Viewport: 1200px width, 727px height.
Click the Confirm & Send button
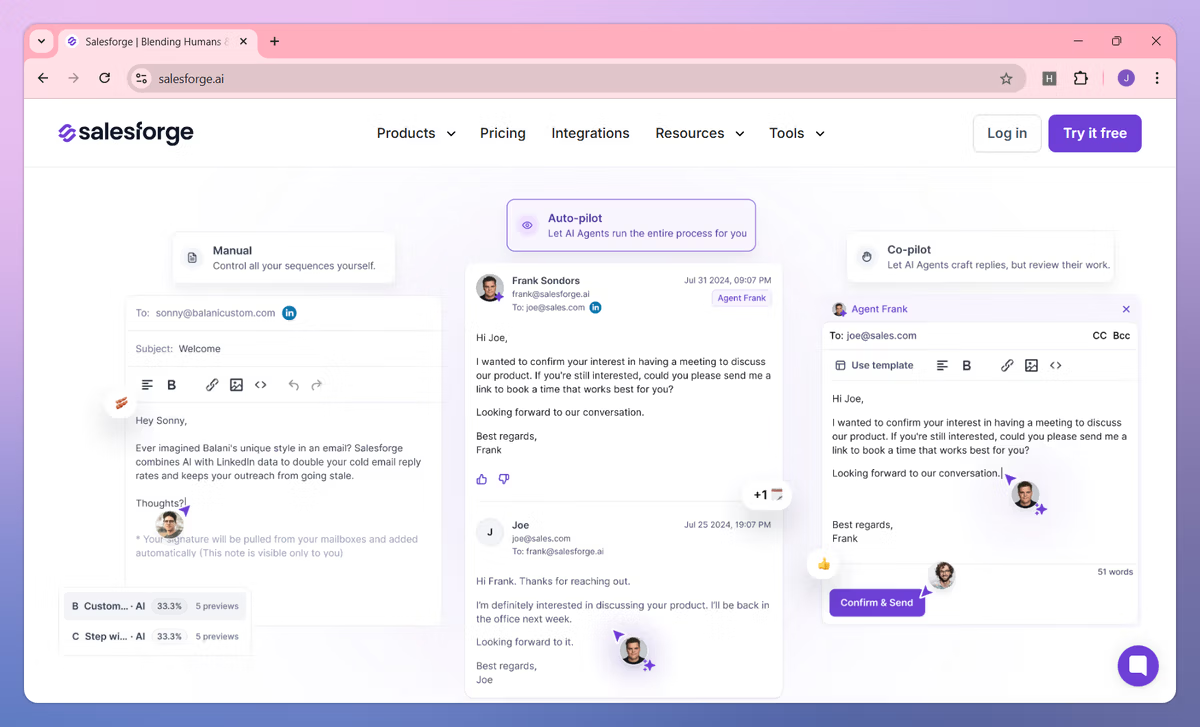pos(877,602)
